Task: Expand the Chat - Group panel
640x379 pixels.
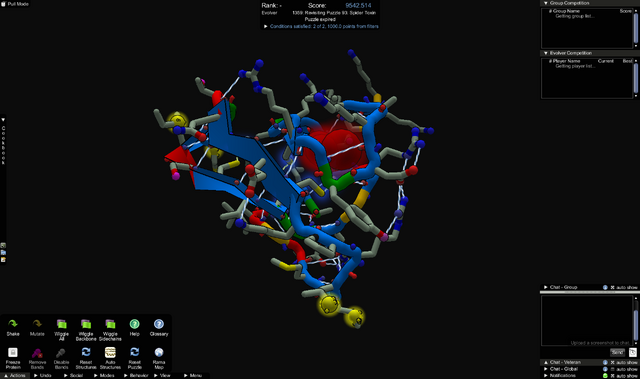Action: [546, 287]
